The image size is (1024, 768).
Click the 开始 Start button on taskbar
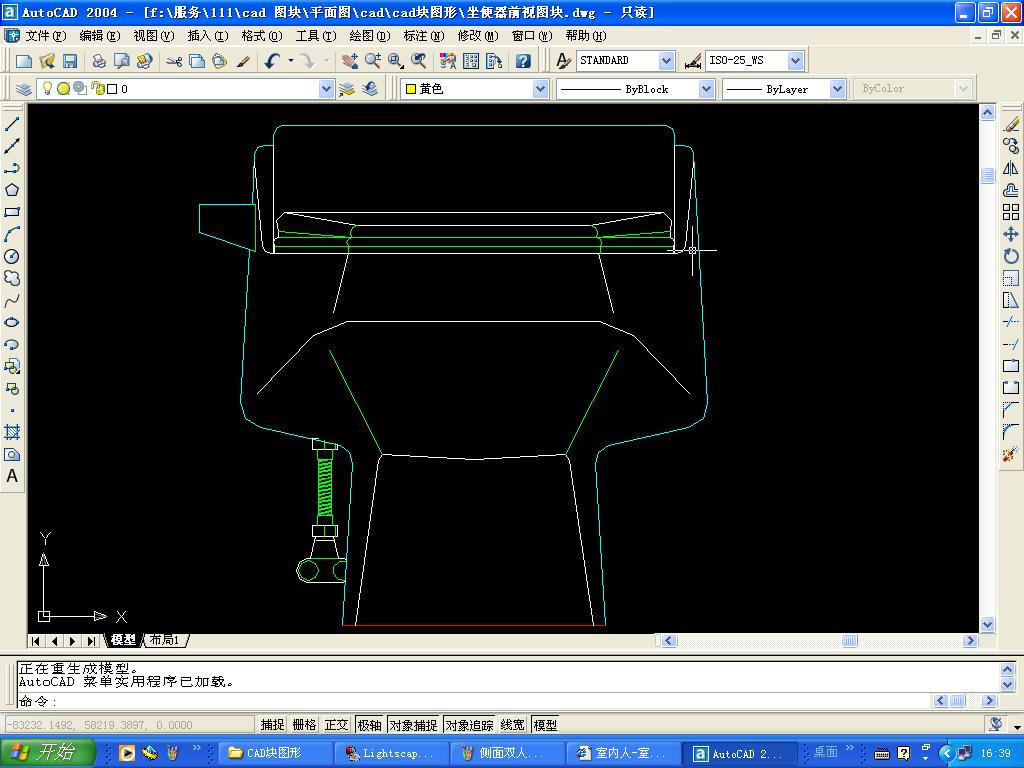pyautogui.click(x=47, y=753)
